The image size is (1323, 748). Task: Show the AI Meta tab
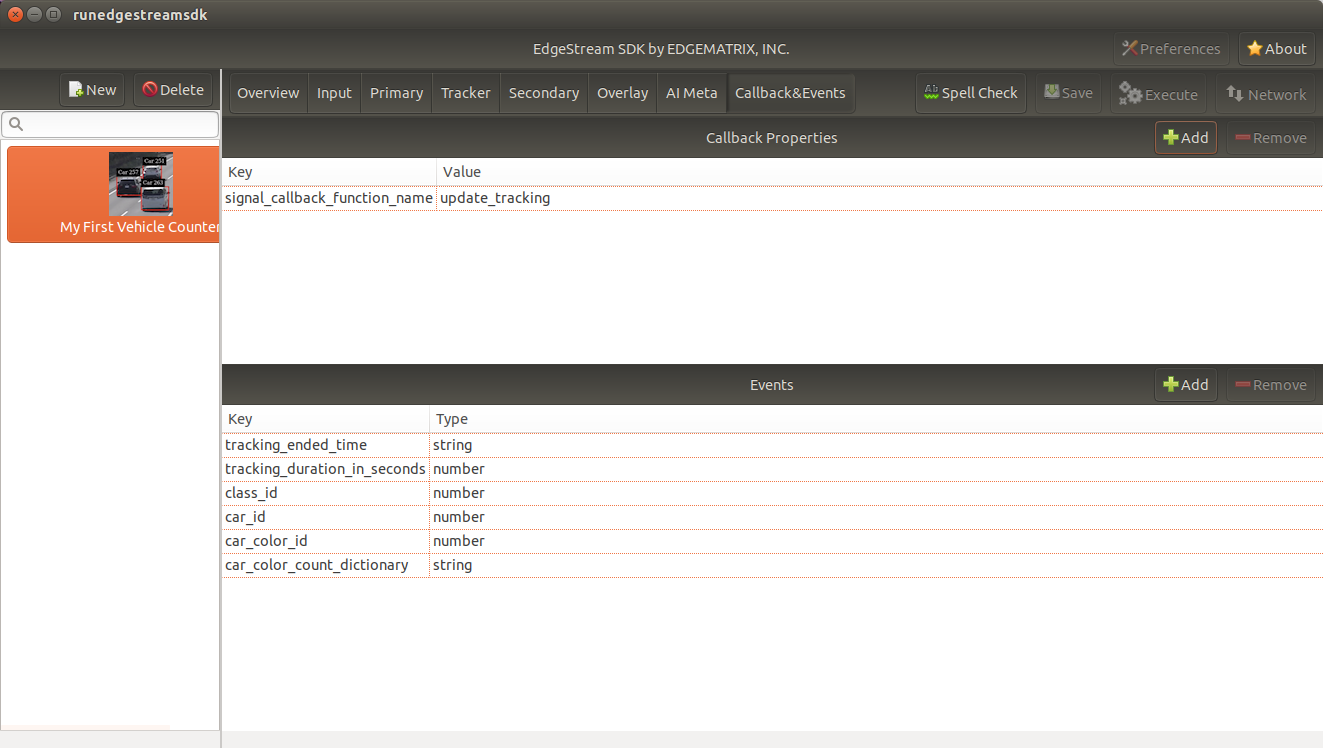[x=692, y=93]
